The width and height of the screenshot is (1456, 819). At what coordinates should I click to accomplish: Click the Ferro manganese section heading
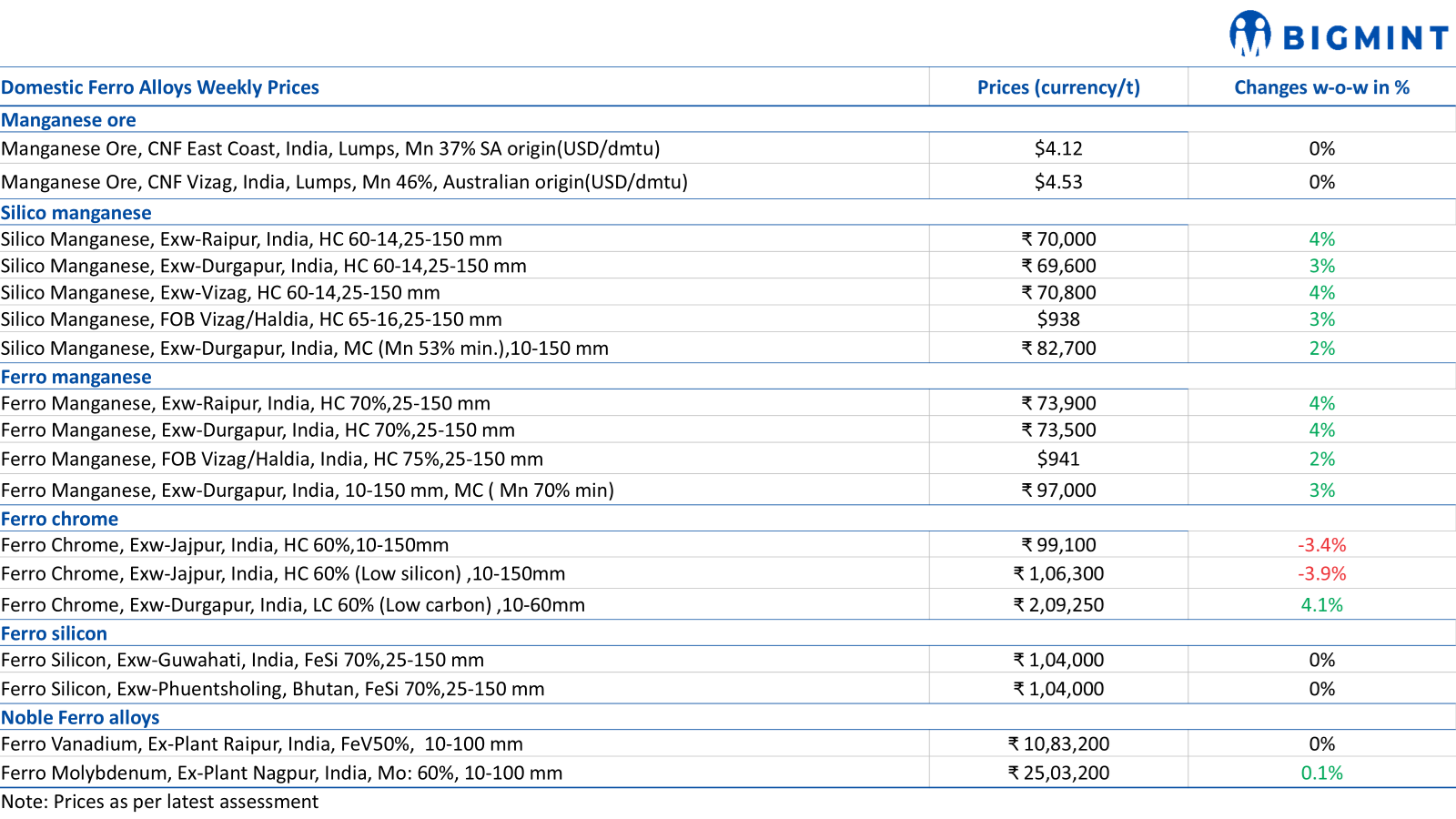pyautogui.click(x=76, y=377)
